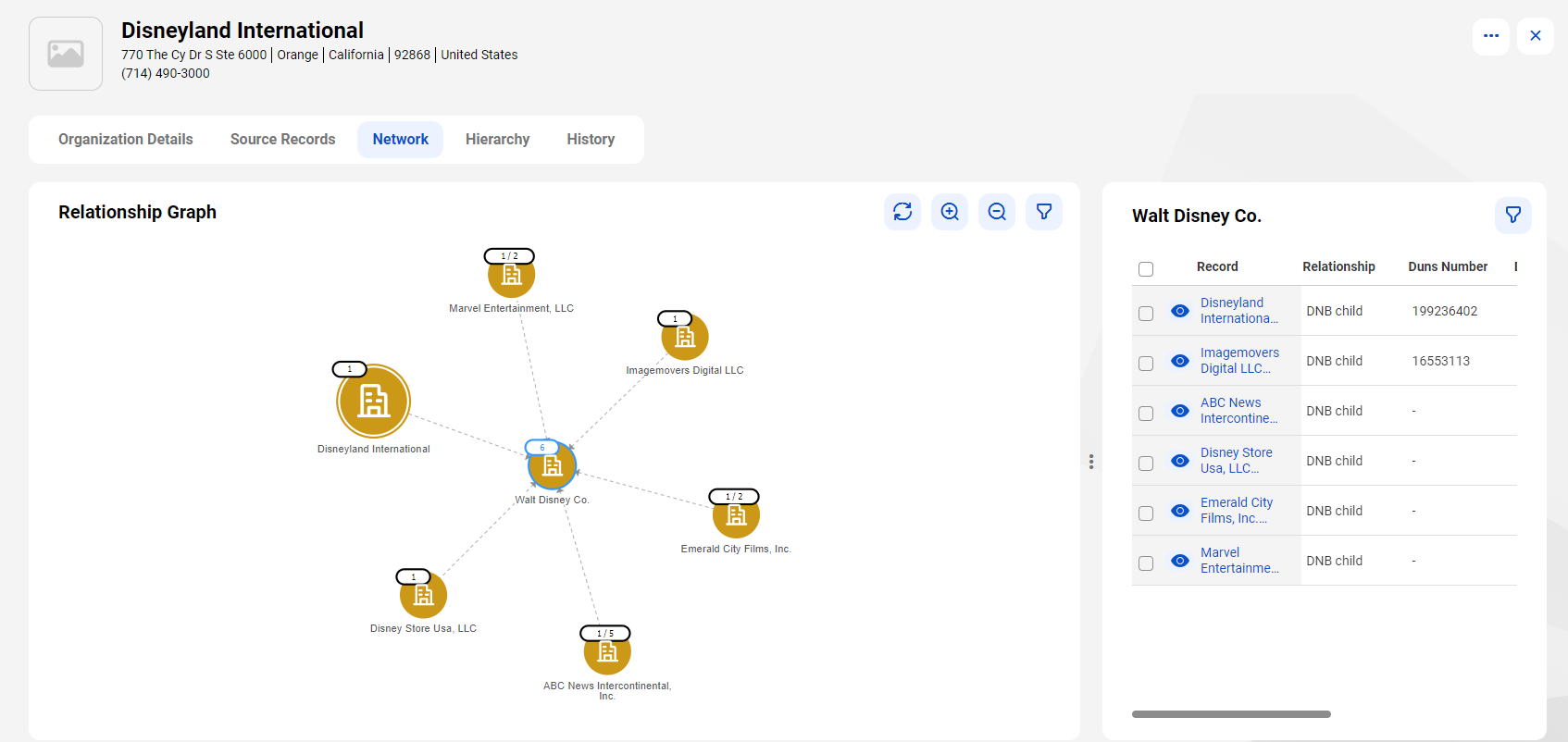The image size is (1568, 742).
Task: Toggle eye icon for Imagemovers Digital row
Action: click(x=1180, y=361)
